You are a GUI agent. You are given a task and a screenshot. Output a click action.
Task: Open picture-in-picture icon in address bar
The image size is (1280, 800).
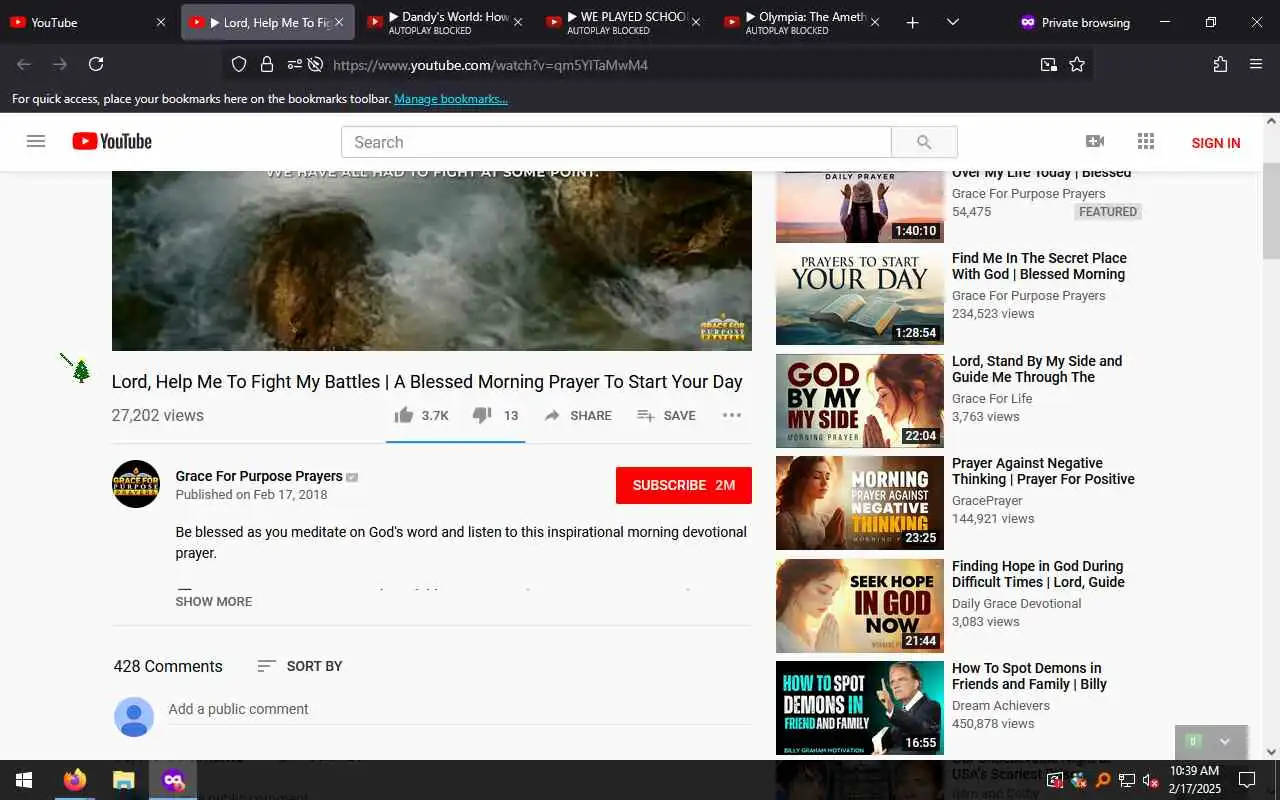click(x=1048, y=65)
